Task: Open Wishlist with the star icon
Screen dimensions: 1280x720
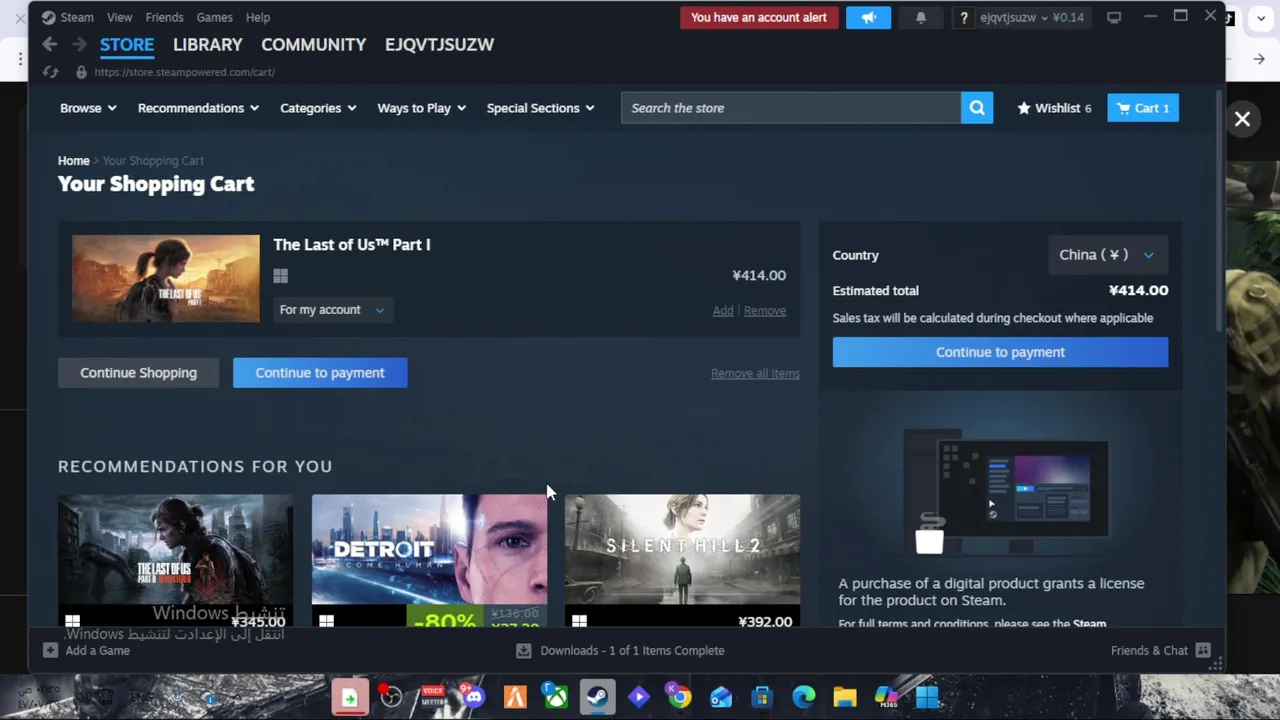Action: coord(1054,108)
